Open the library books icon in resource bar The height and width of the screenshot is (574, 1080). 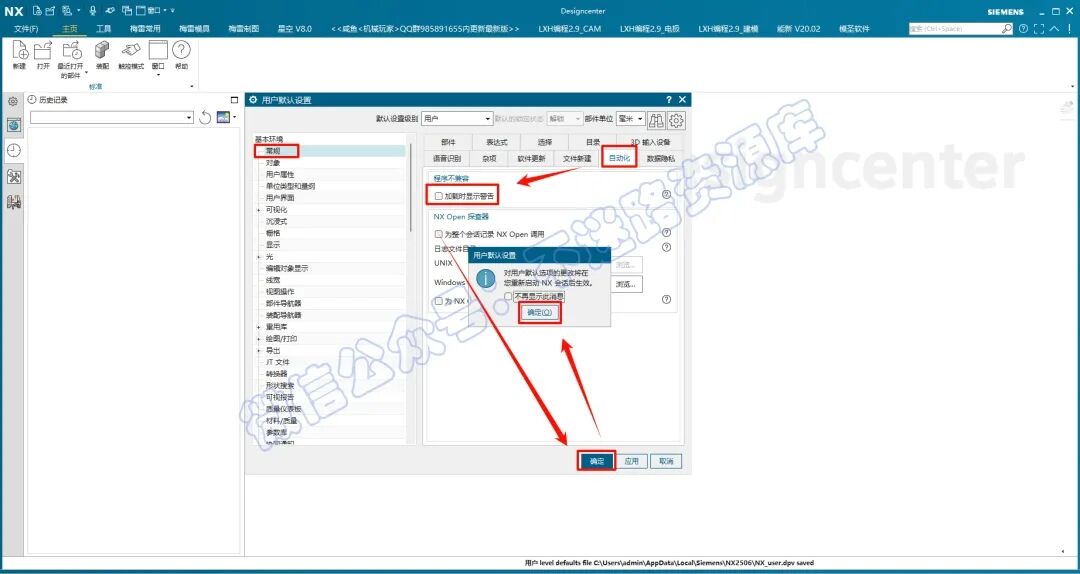pos(14,202)
